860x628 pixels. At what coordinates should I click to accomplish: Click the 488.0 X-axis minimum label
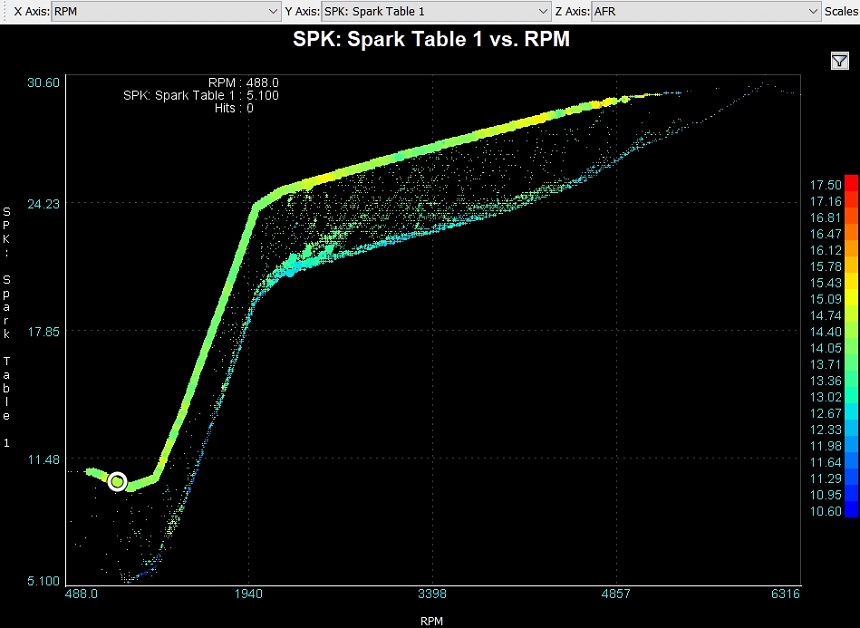(81, 595)
